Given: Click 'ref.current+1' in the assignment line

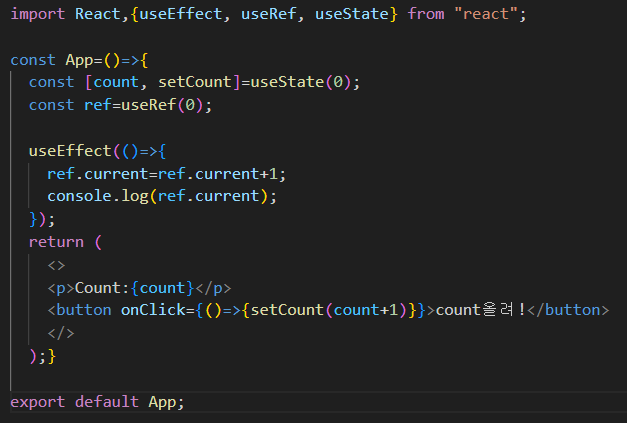Looking at the screenshot, I should (218, 174).
